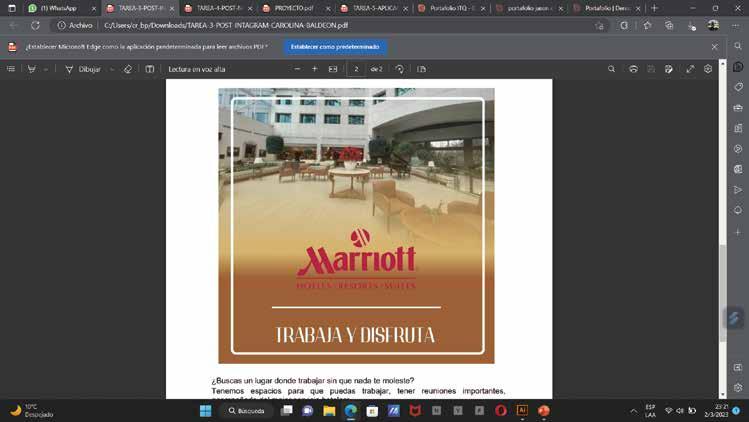Zoom out with the minus button
749x422 pixels.
297,69
